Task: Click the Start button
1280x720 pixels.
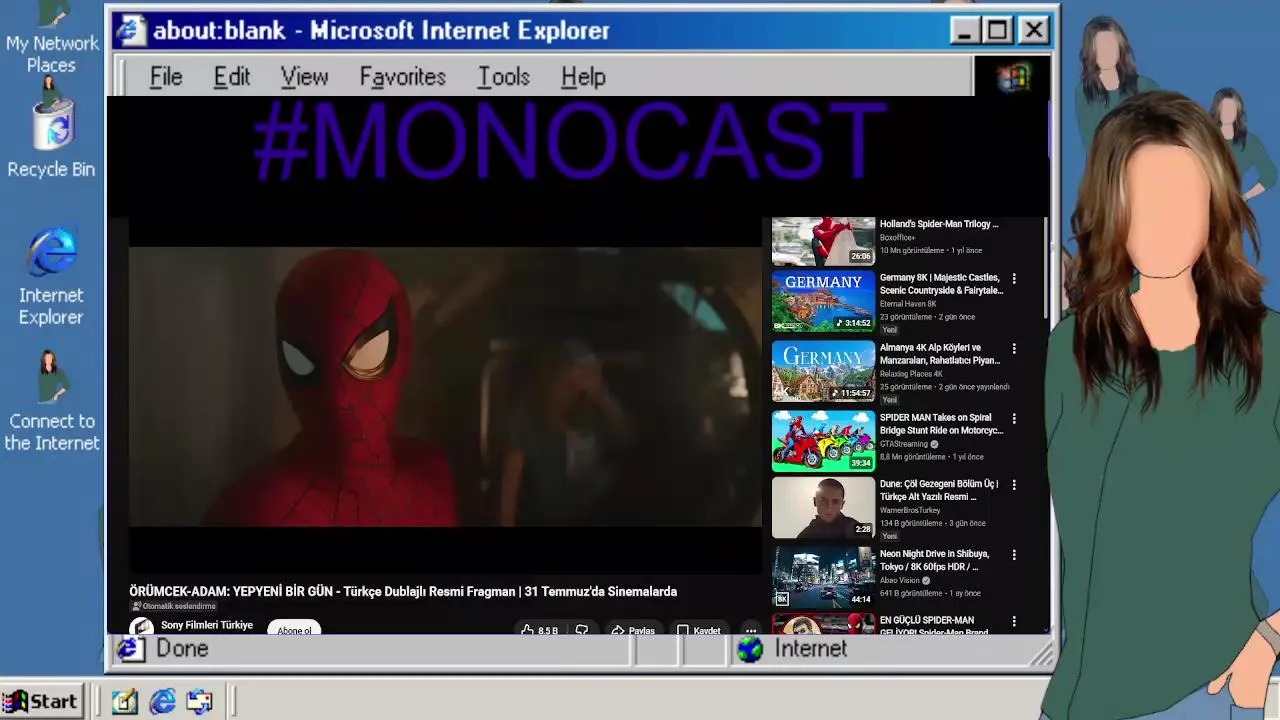Action: [41, 701]
